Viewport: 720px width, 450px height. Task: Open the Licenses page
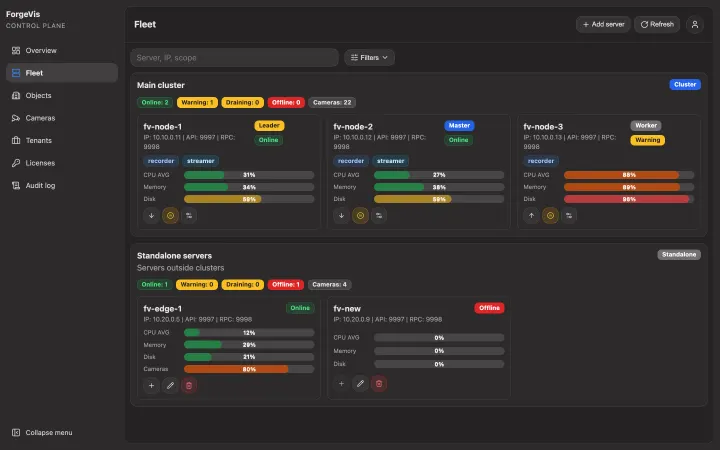tap(62, 163)
